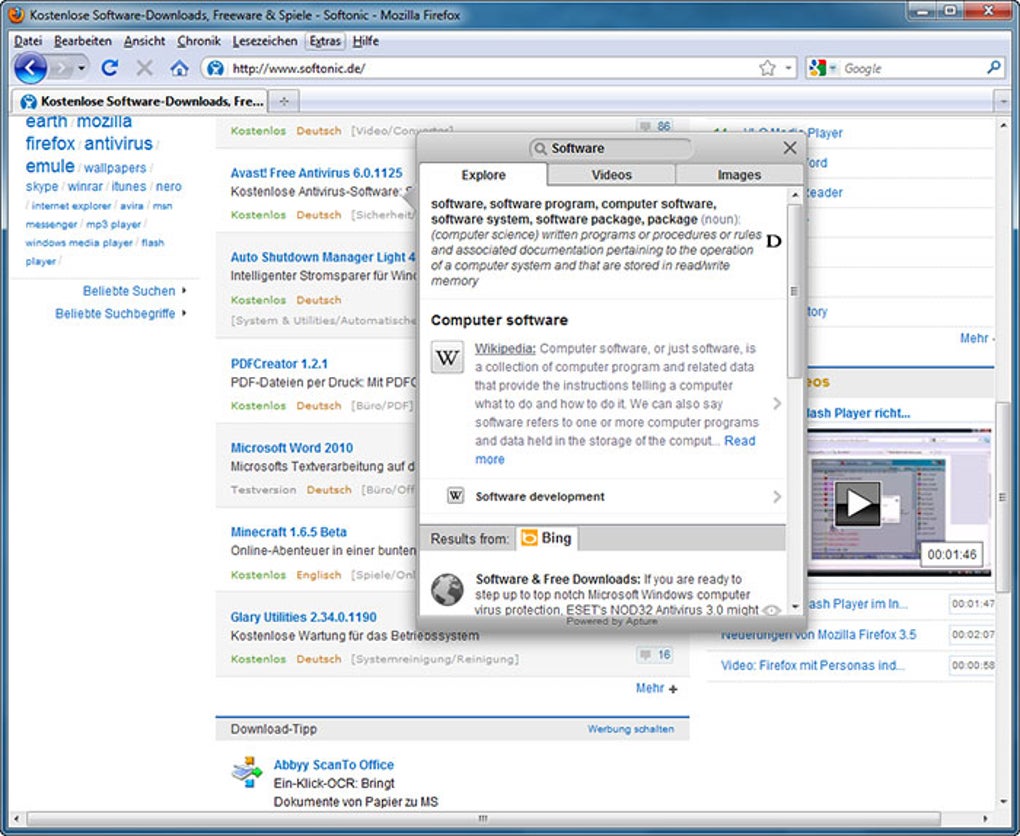Image resolution: width=1020 pixels, height=836 pixels.
Task: Click the horizontal scrollbar at page bottom
Action: [483, 818]
